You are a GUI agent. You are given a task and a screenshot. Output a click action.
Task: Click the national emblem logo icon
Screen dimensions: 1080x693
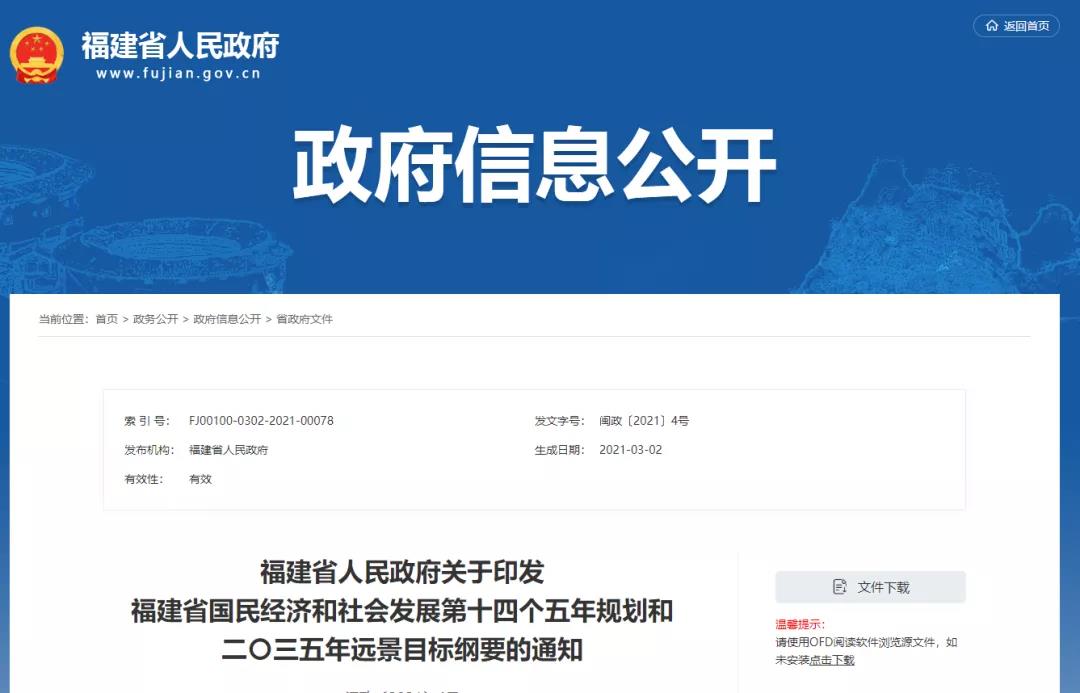coord(37,54)
